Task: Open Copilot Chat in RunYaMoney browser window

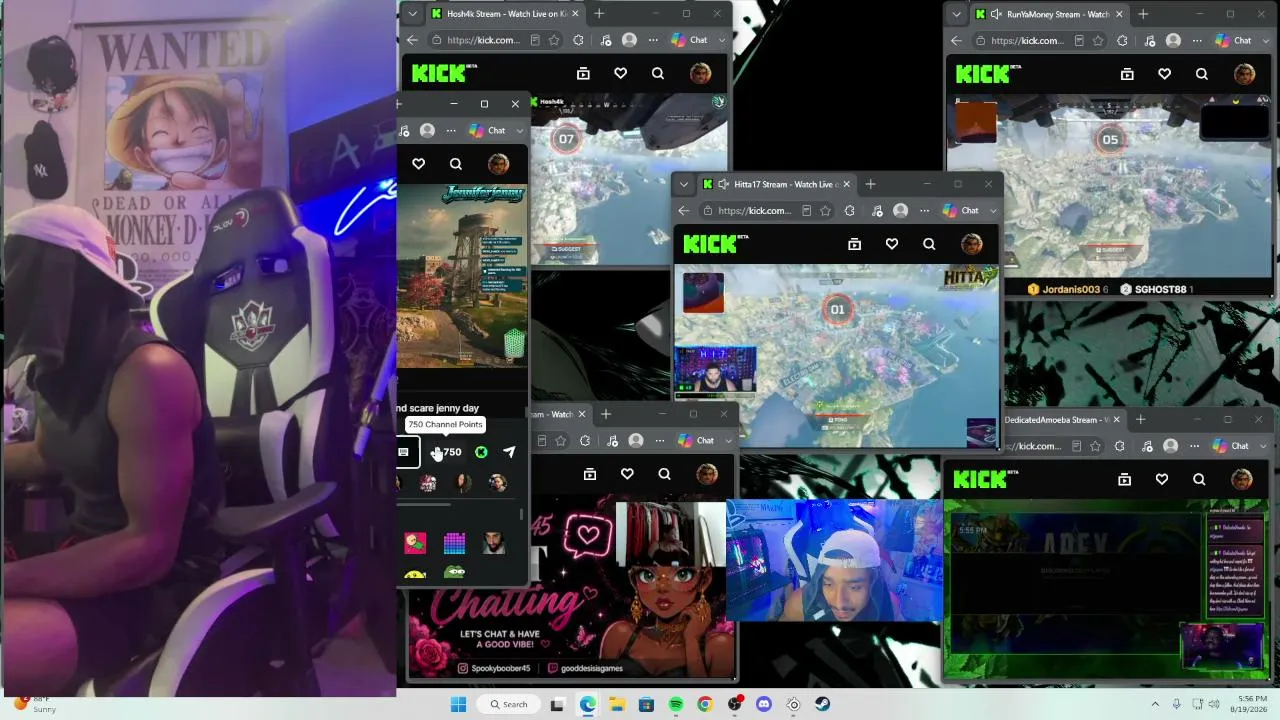Action: (x=1234, y=40)
